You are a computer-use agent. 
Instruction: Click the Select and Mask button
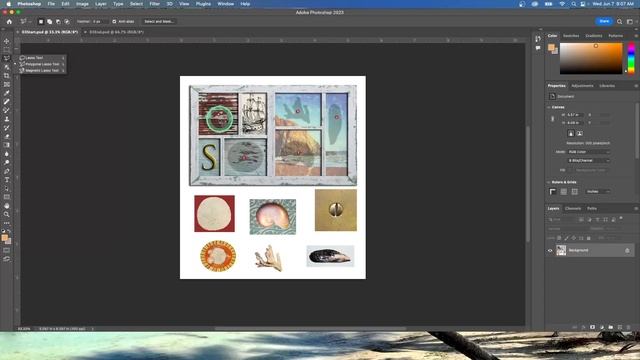[159, 21]
